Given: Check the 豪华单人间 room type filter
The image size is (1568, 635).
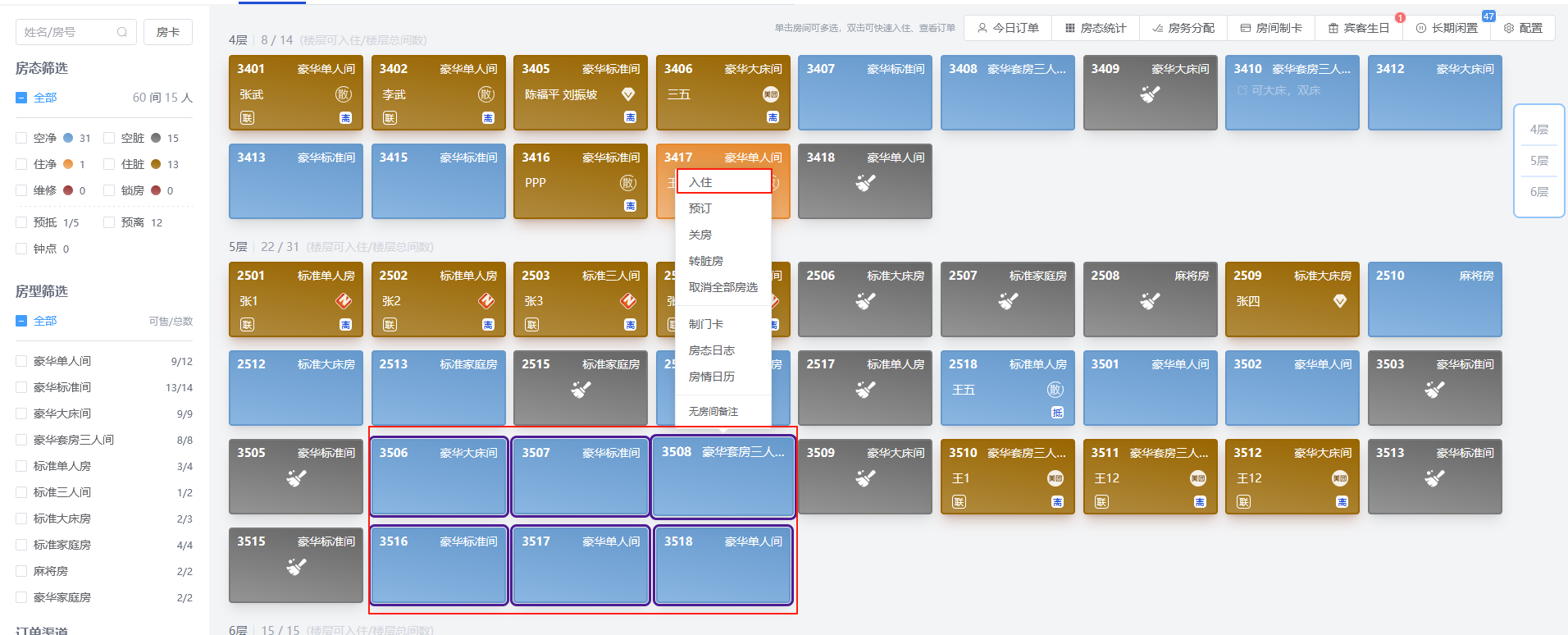Looking at the screenshot, I should [21, 361].
